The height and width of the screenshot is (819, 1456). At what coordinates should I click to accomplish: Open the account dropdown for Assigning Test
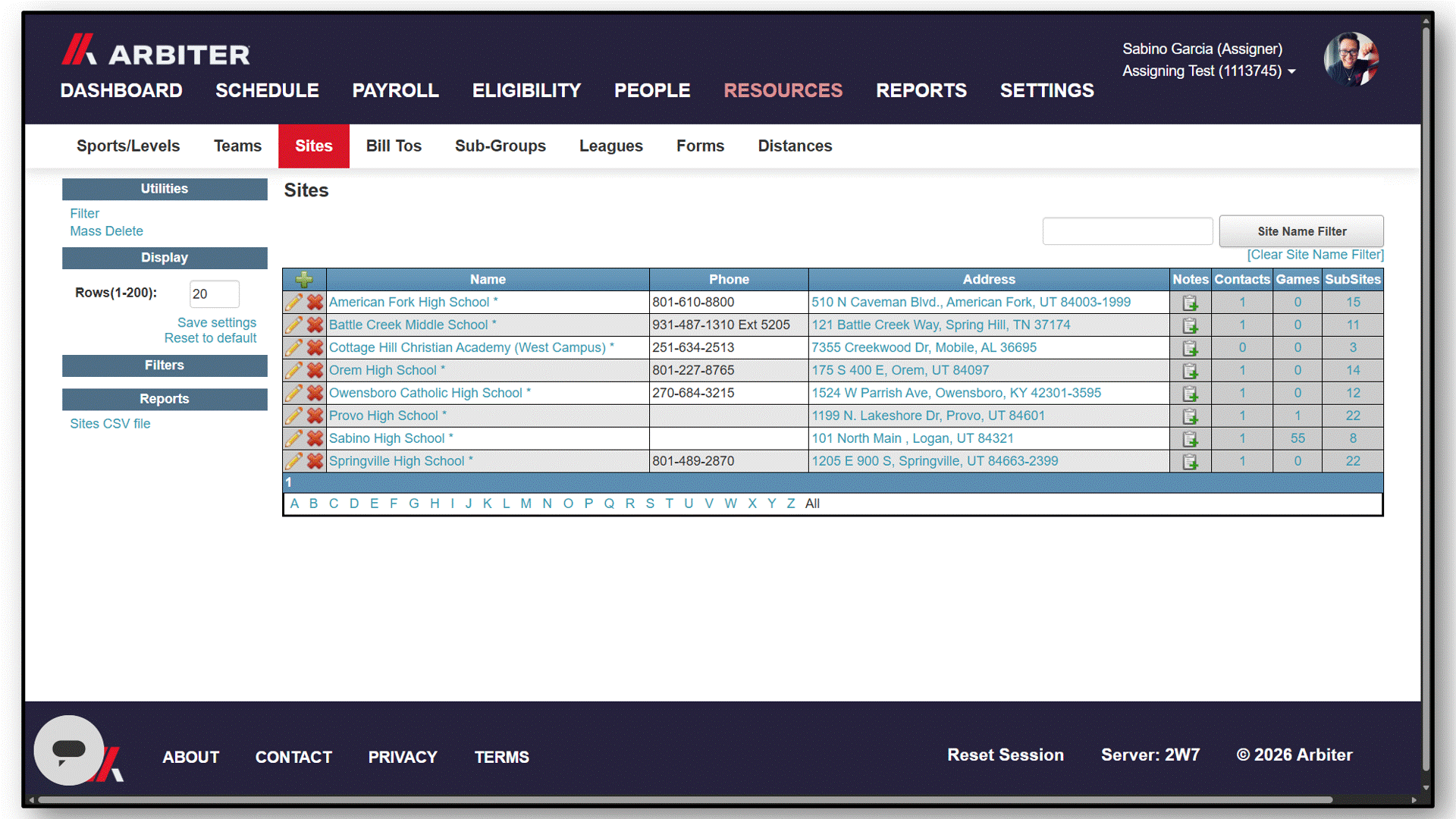(x=1209, y=71)
